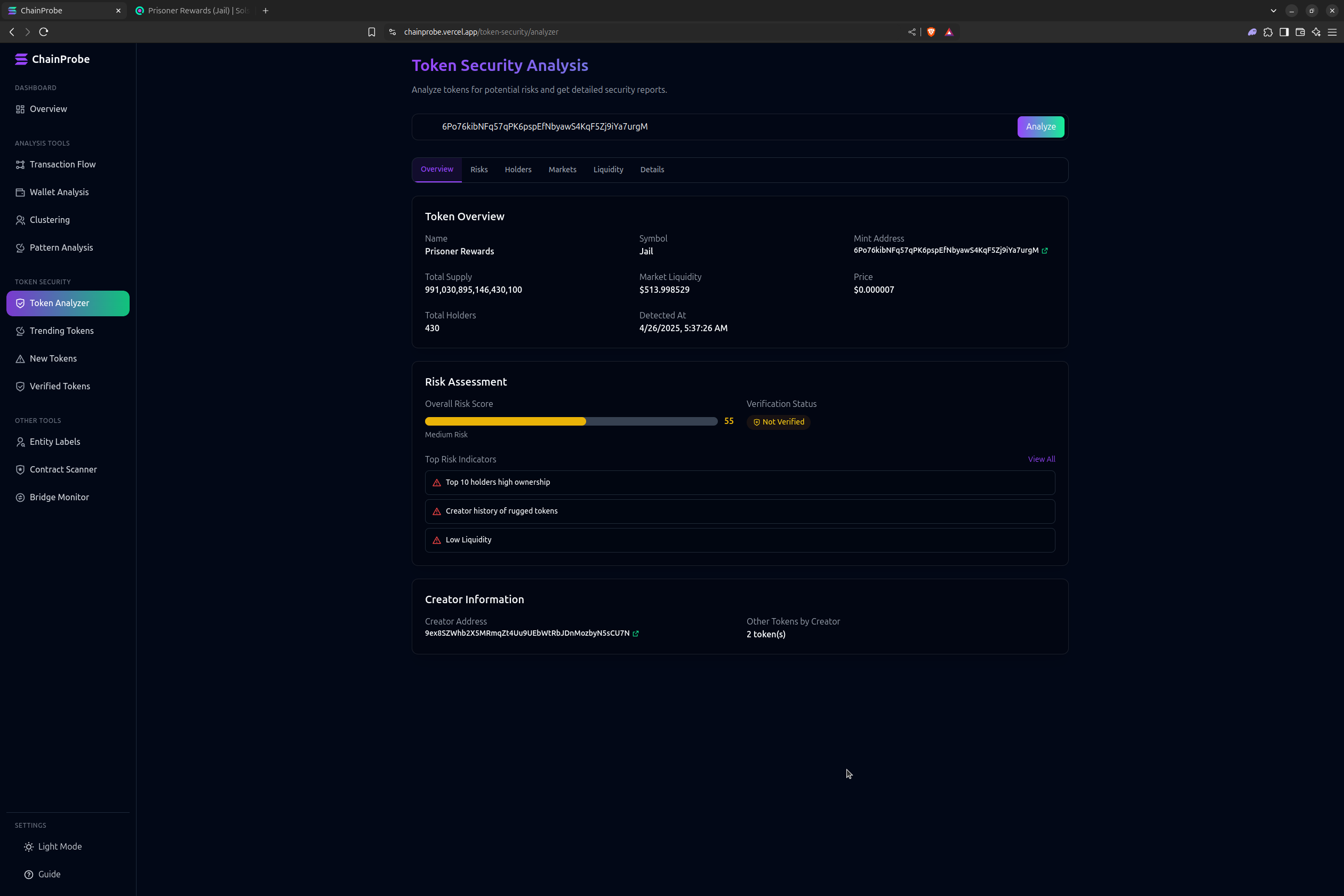This screenshot has height=896, width=1344.
Task: Select the Overview tab
Action: tap(437, 170)
